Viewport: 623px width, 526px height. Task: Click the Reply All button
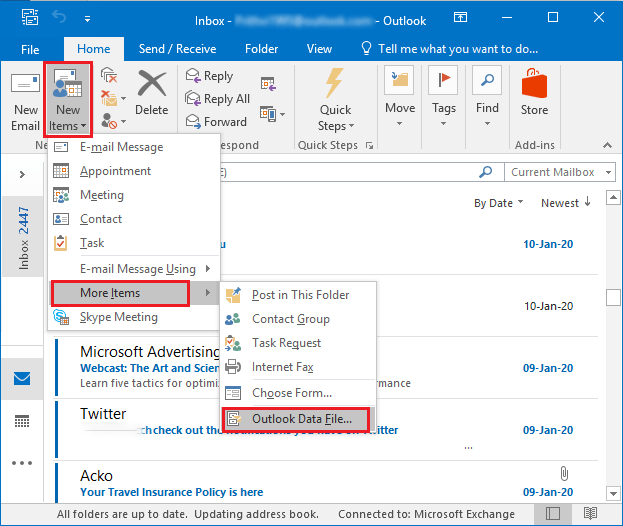[x=217, y=99]
